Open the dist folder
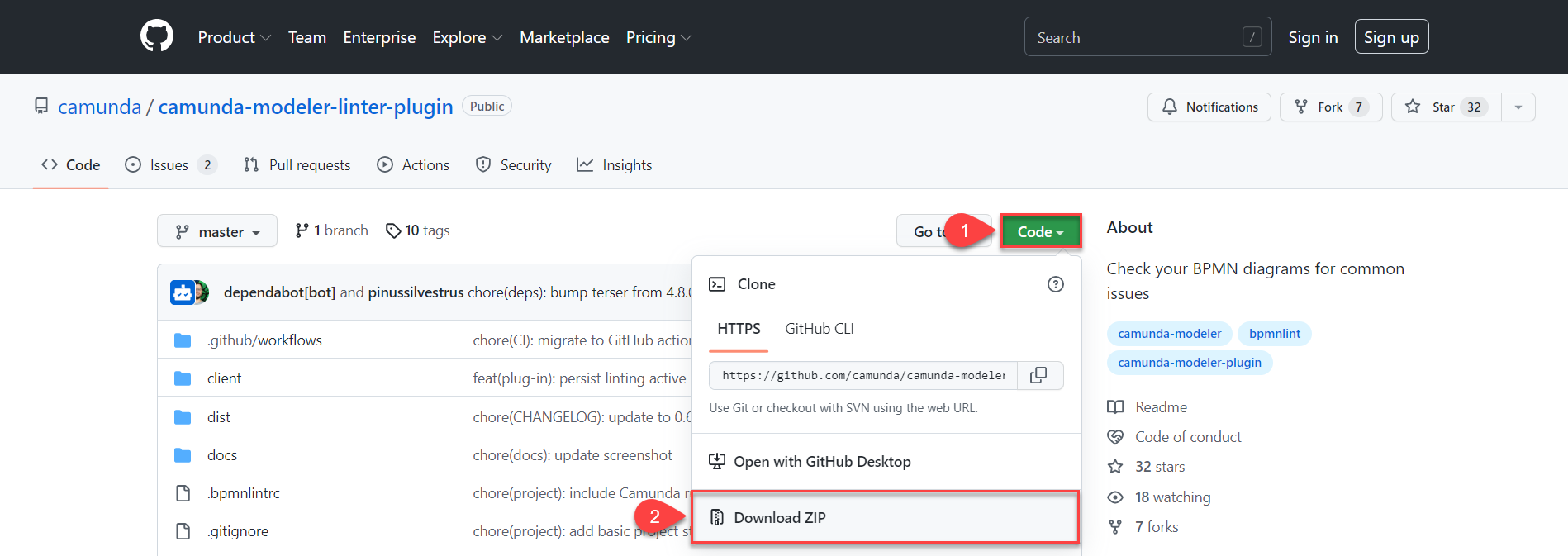The image size is (1568, 556). [x=219, y=416]
